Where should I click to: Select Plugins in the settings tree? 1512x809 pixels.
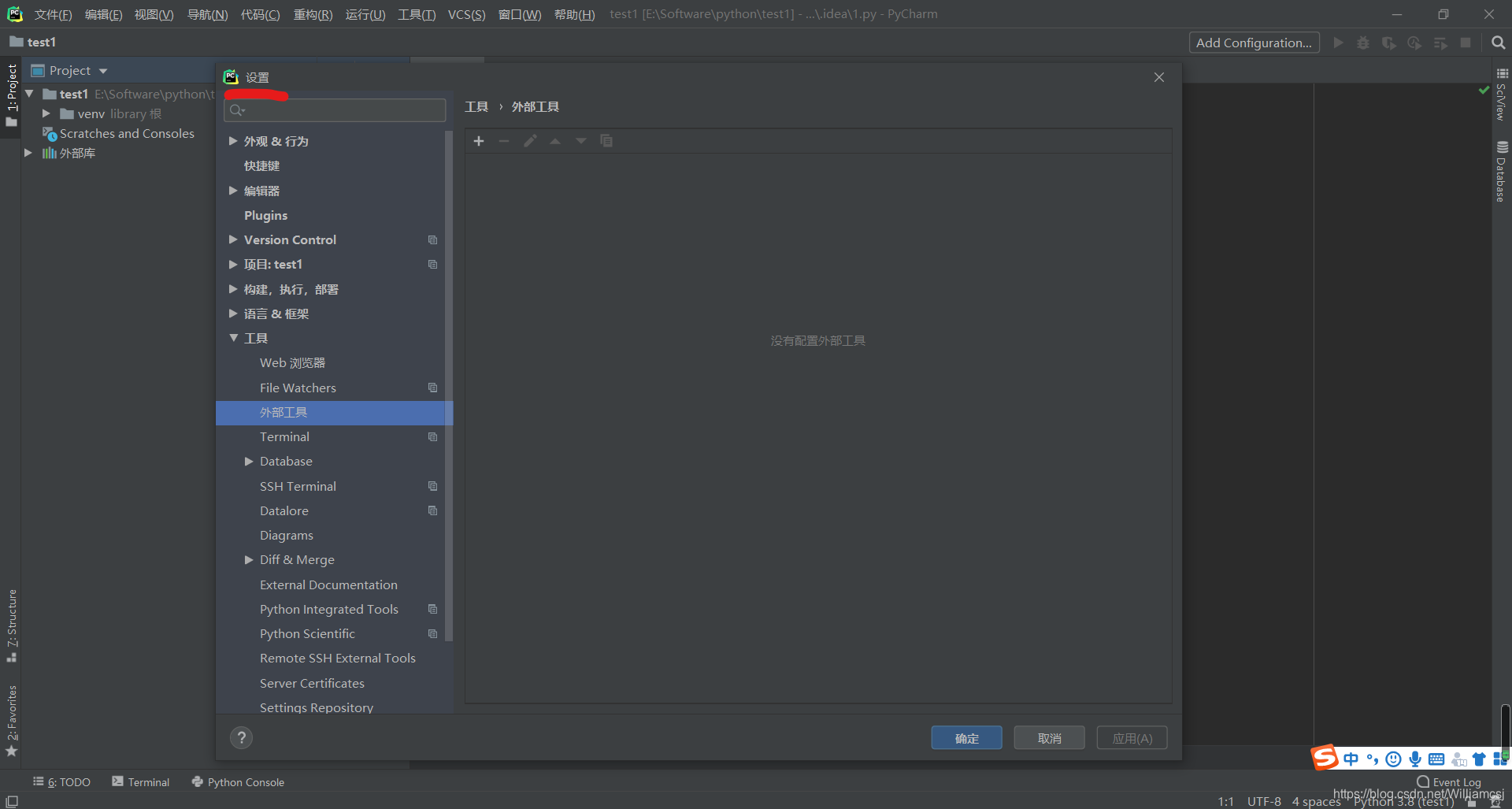click(265, 215)
